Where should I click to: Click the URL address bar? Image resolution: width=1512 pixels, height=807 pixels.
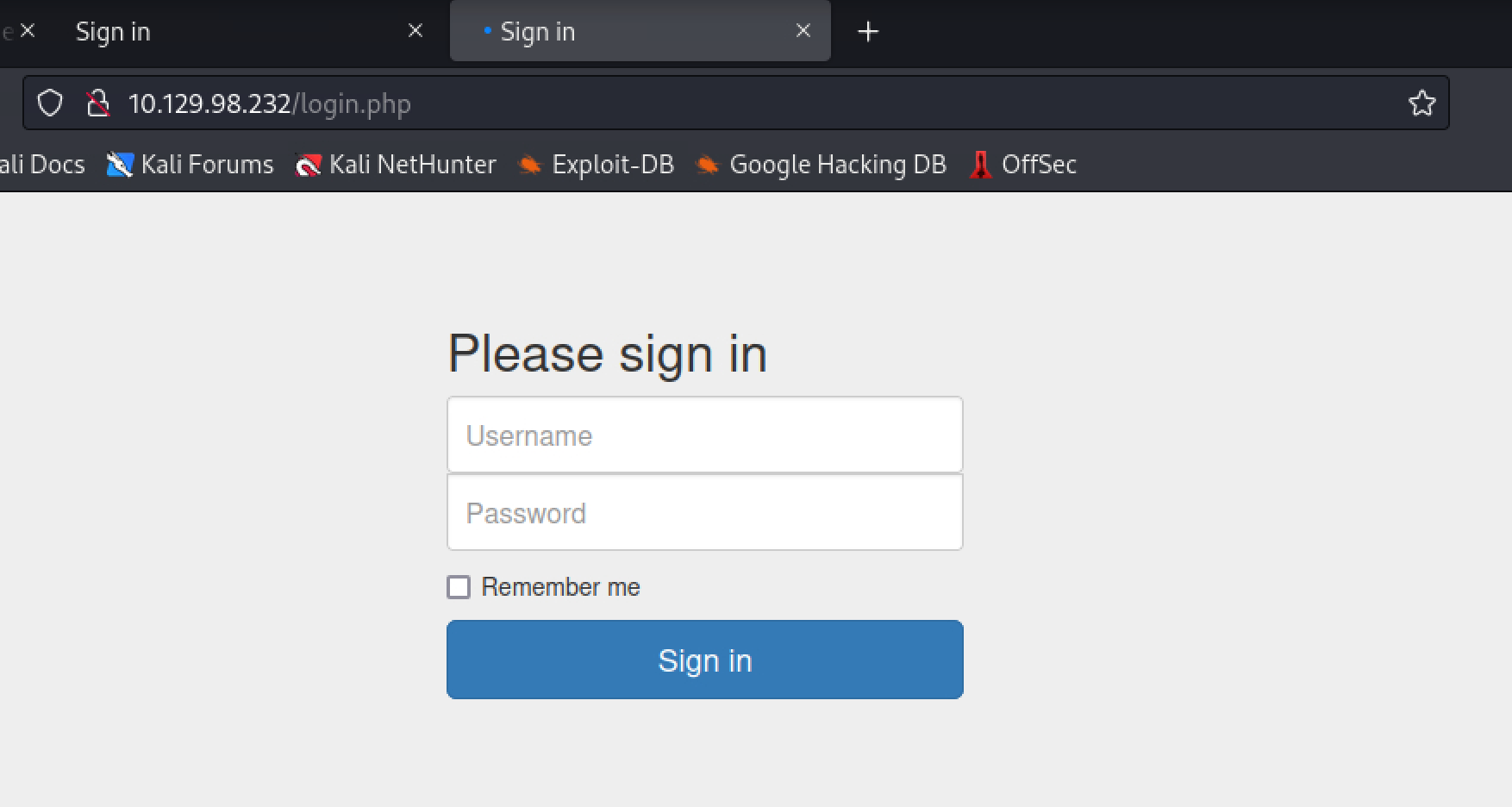[759, 103]
